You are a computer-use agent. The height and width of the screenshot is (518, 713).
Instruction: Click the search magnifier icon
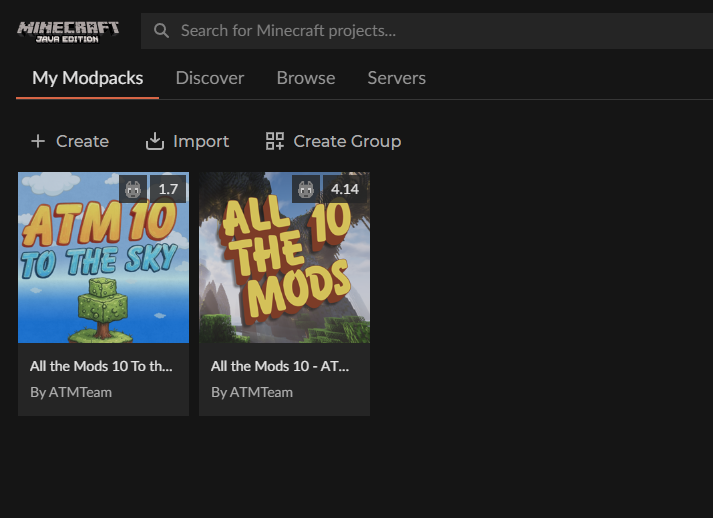pos(161,31)
